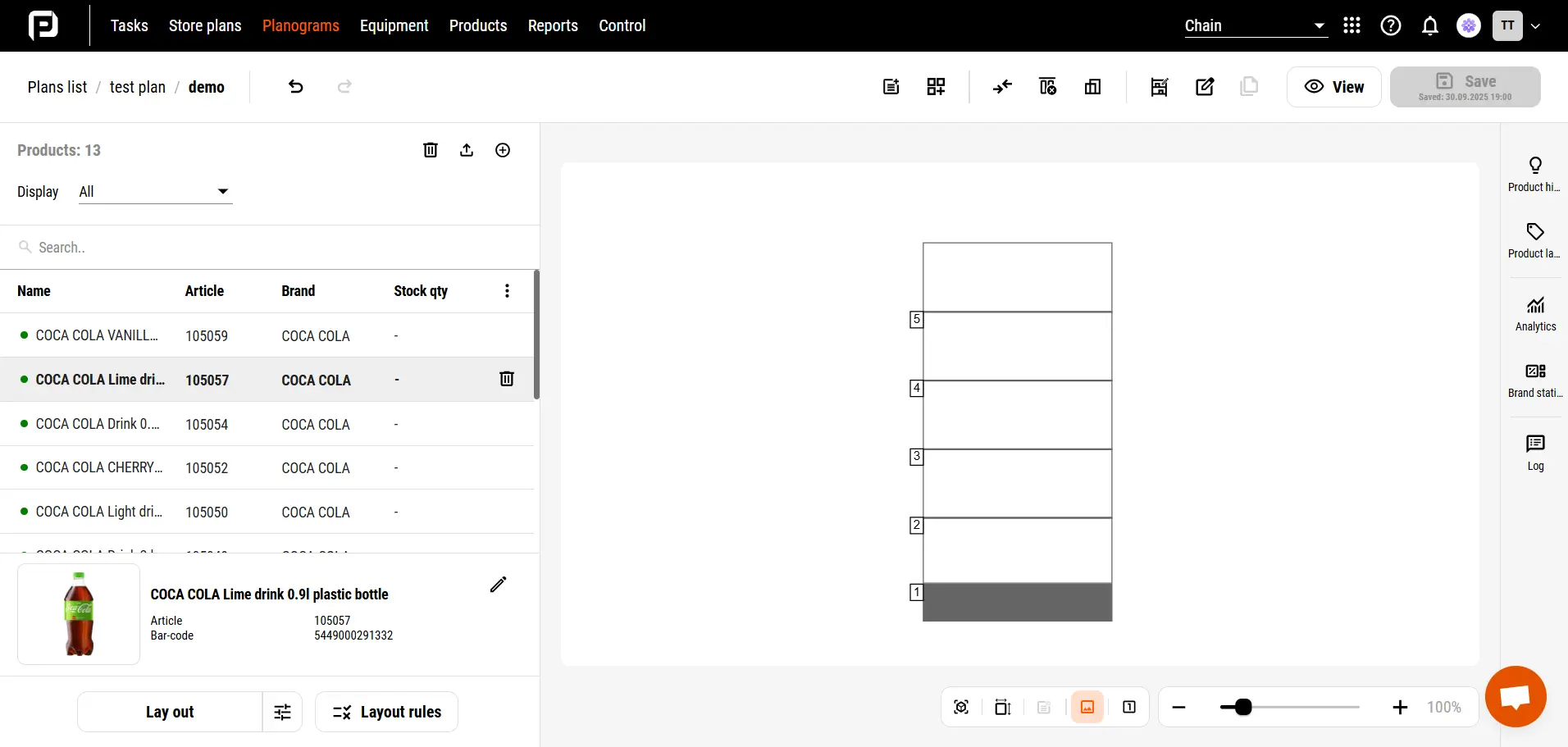Toggle Product highlighting lightbulb
The image size is (1568, 747).
pos(1535,174)
